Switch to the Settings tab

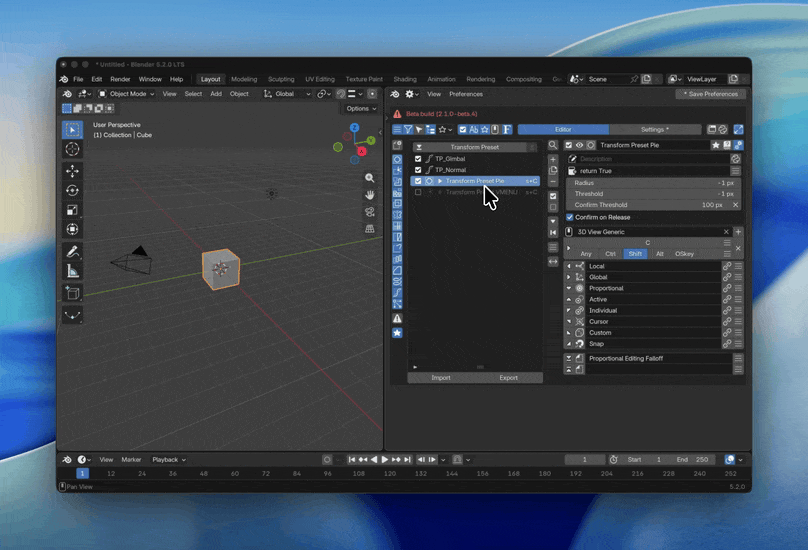[655, 129]
